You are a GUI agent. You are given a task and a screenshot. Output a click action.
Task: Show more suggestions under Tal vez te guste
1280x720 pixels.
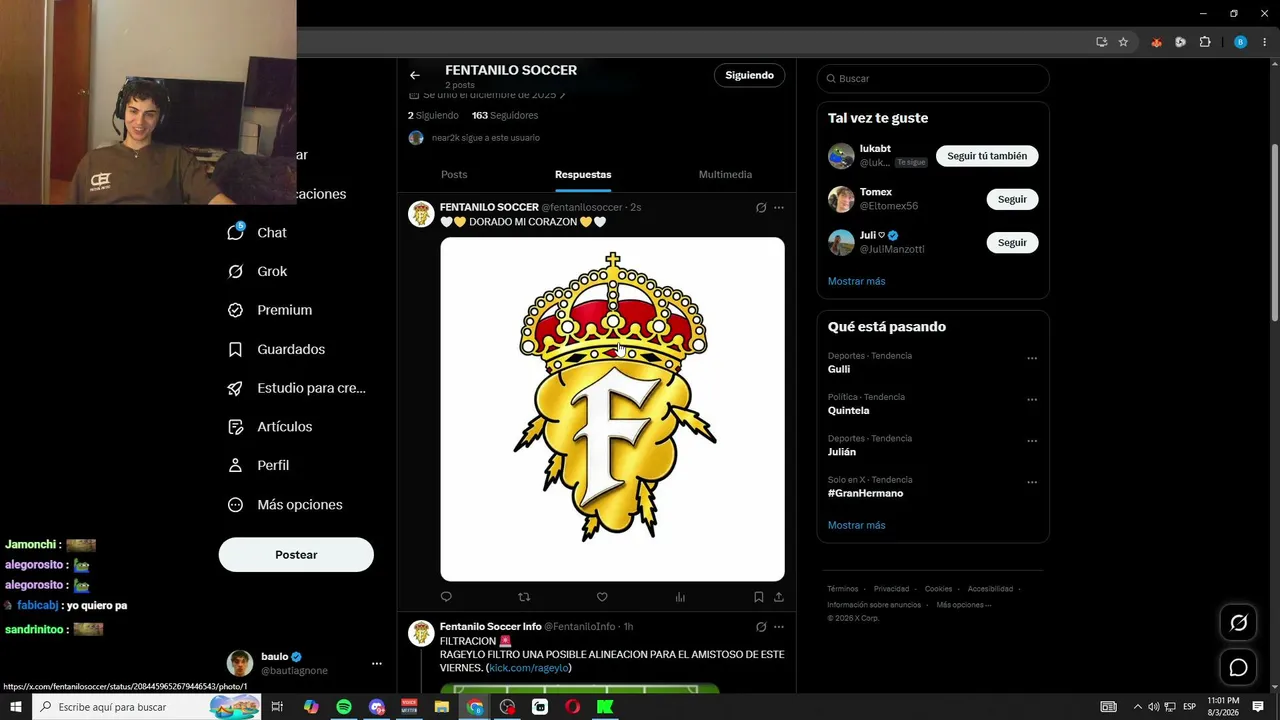857,281
